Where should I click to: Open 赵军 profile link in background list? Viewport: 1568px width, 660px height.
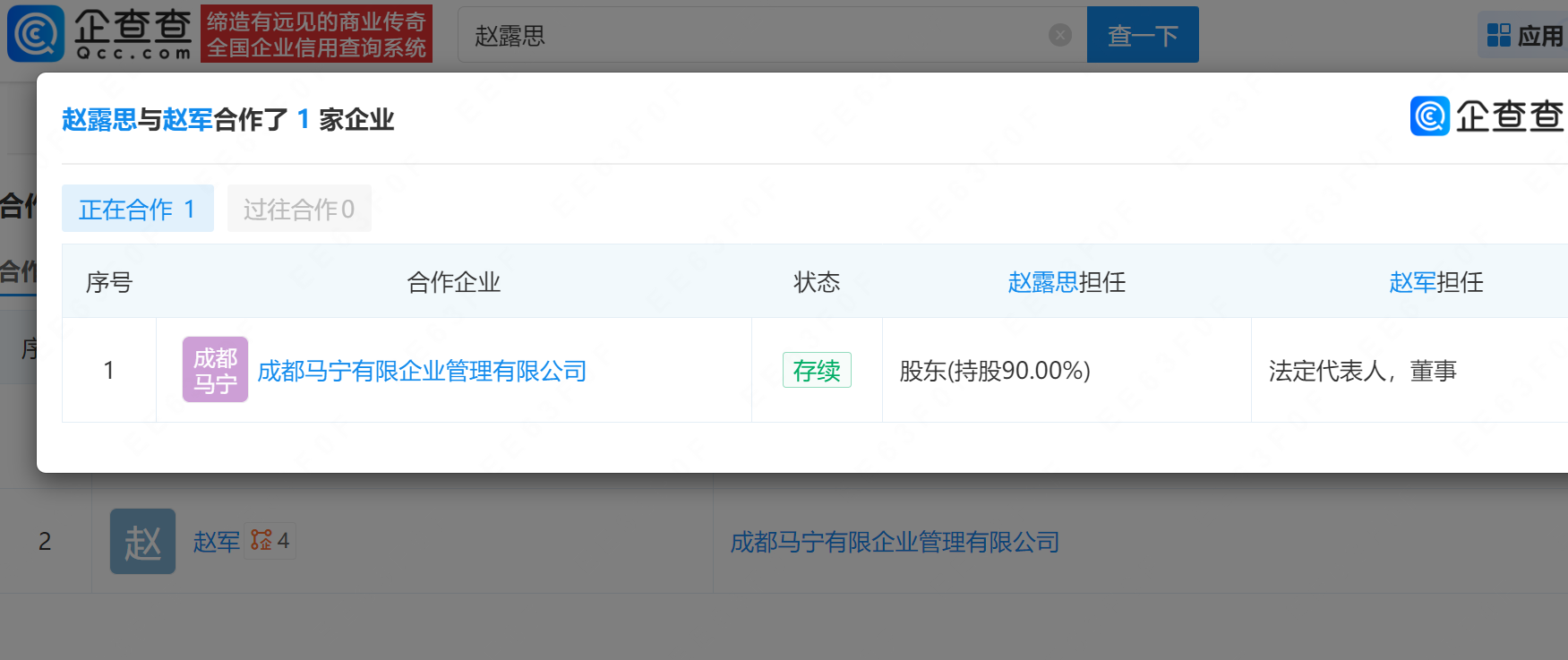point(217,542)
